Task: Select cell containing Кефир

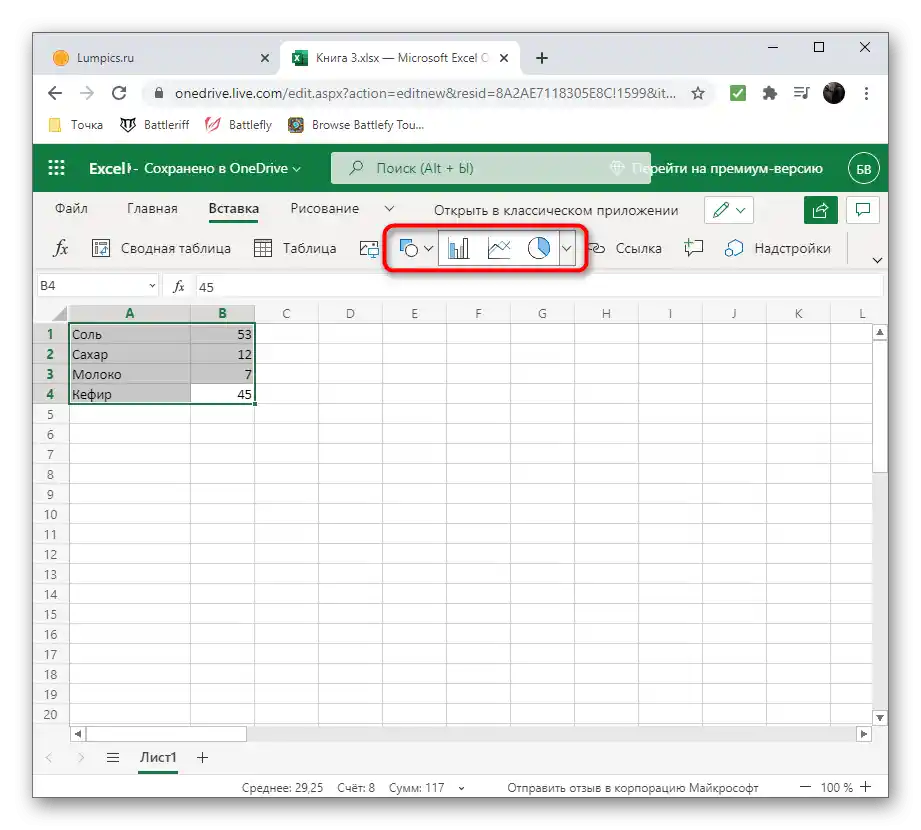Action: point(130,394)
